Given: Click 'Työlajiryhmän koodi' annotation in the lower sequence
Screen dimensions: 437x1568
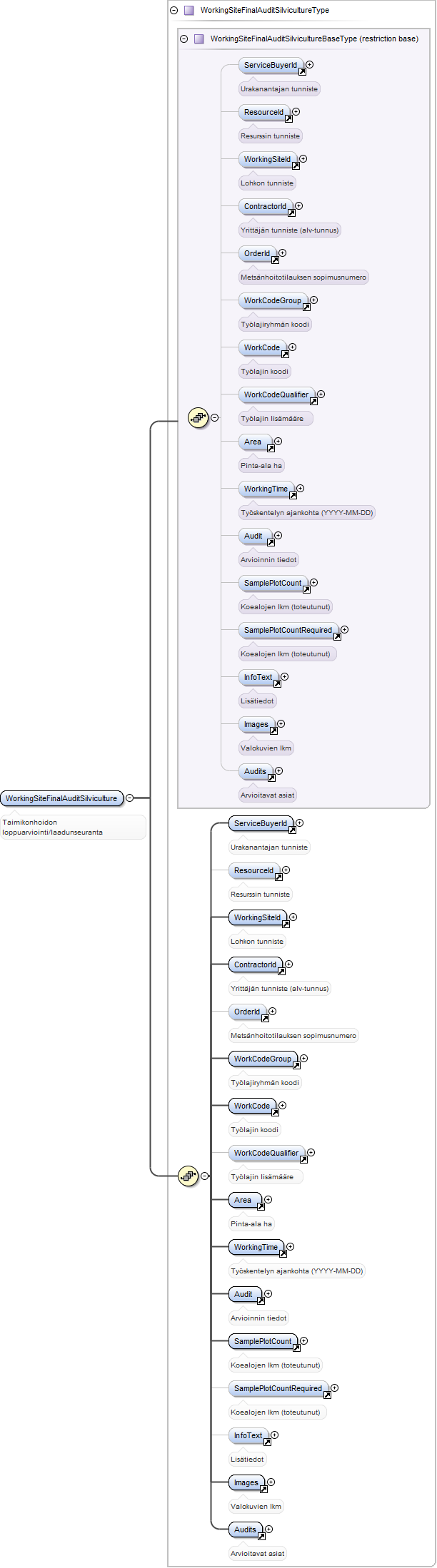Looking at the screenshot, I should 265,1083.
